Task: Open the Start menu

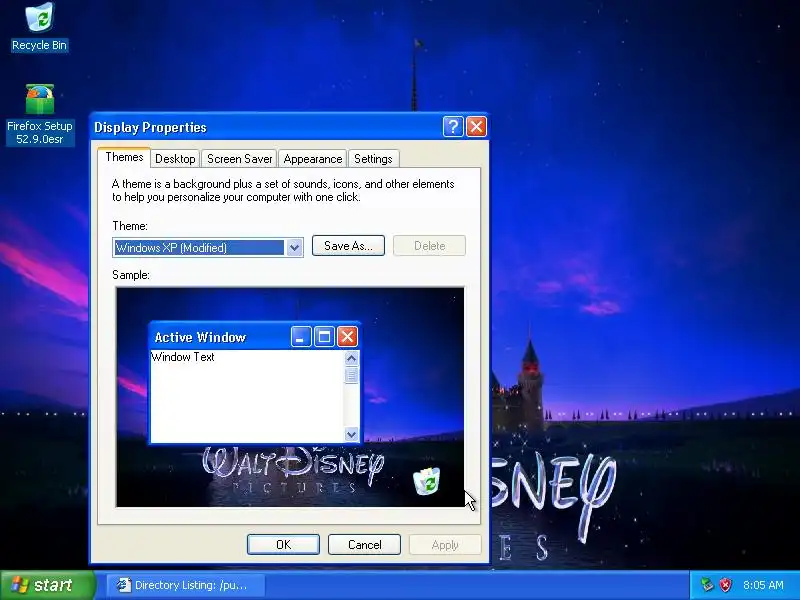Action: click(47, 585)
